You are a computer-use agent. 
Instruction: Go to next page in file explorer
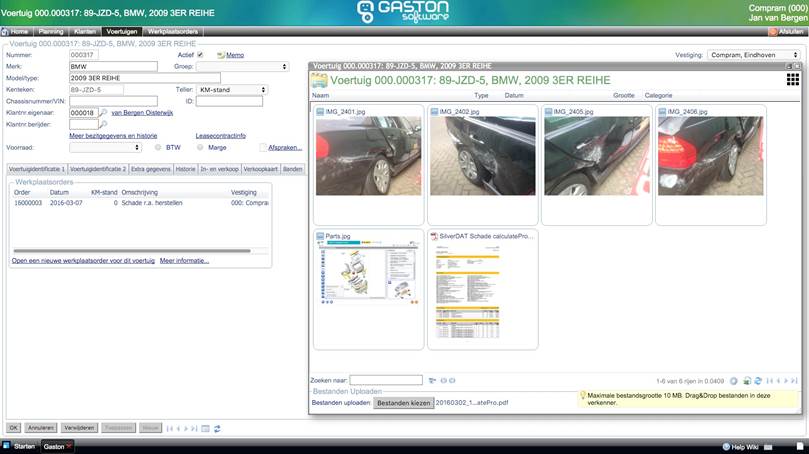click(x=786, y=381)
